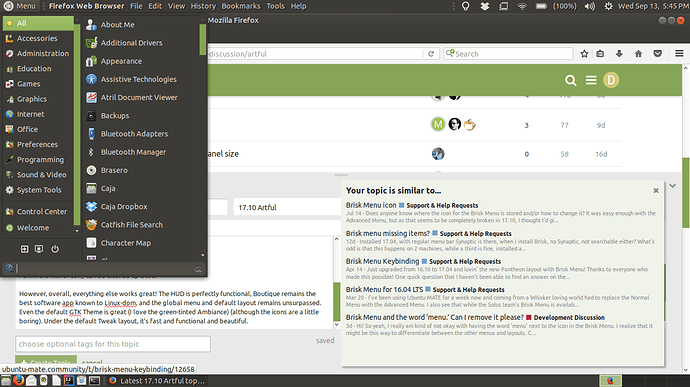Click the optional tags input field
The width and height of the screenshot is (690, 387).
pos(113,344)
